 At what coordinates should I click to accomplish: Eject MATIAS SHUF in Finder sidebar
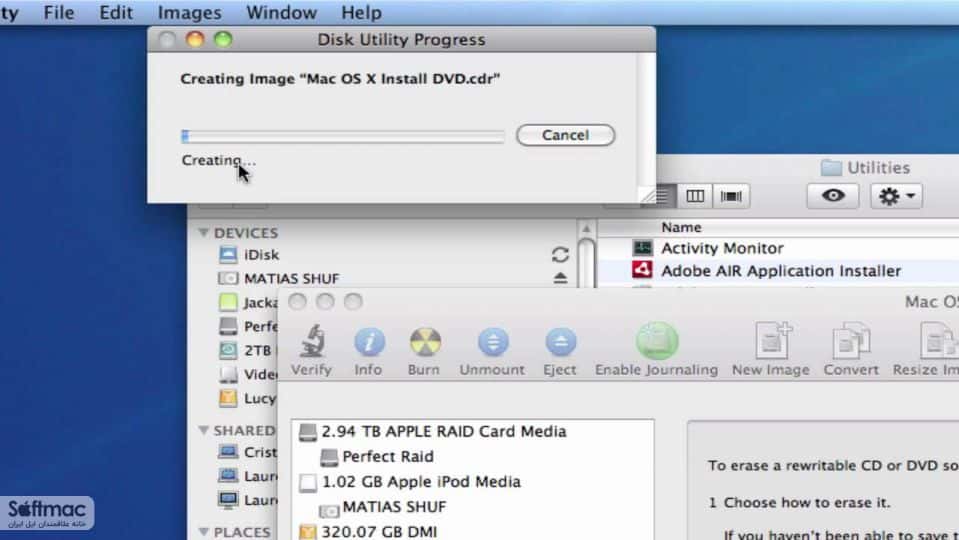coord(560,278)
